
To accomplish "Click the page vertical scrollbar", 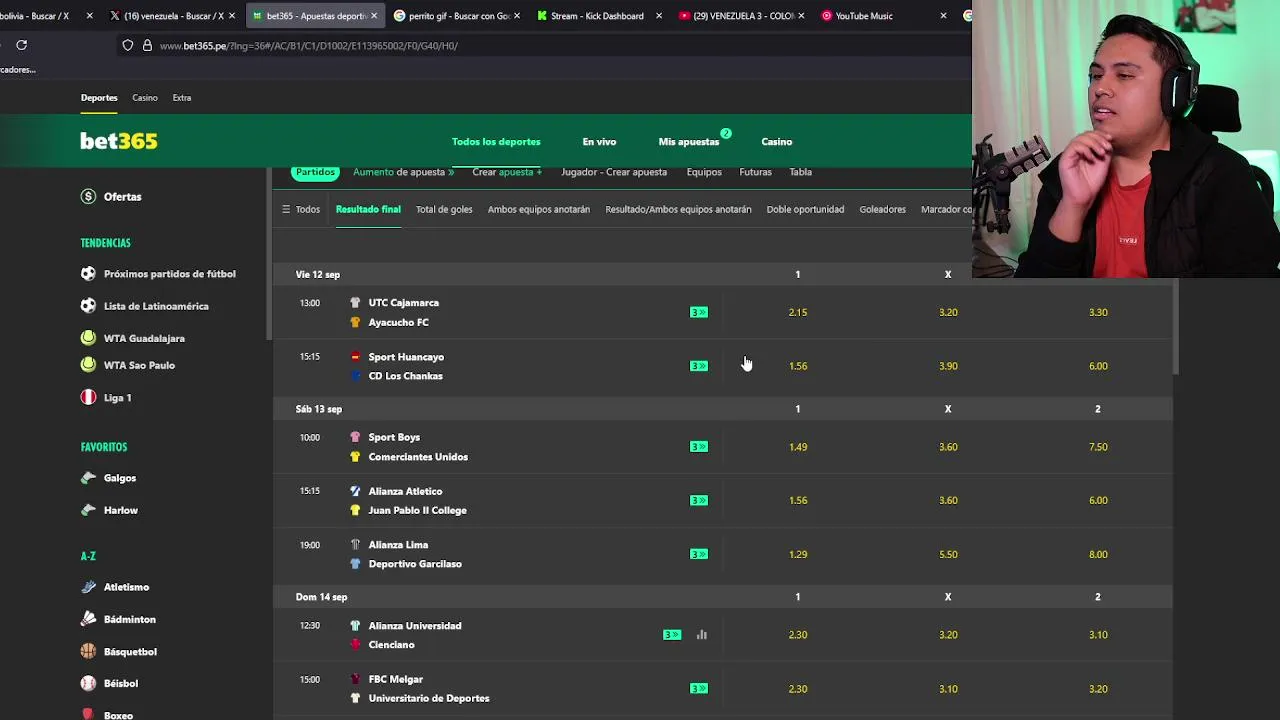I will [x=1177, y=327].
